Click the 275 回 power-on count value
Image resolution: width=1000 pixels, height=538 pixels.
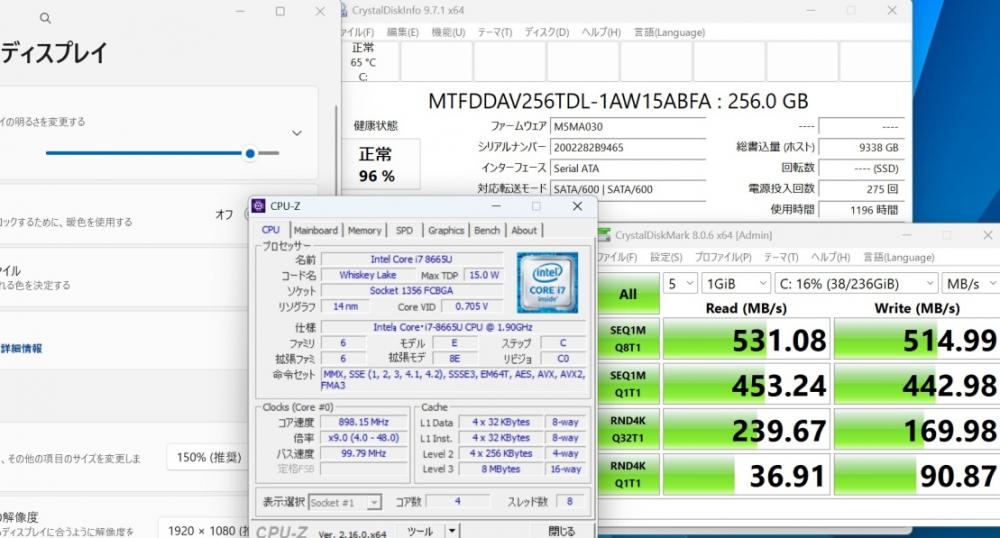click(x=860, y=189)
